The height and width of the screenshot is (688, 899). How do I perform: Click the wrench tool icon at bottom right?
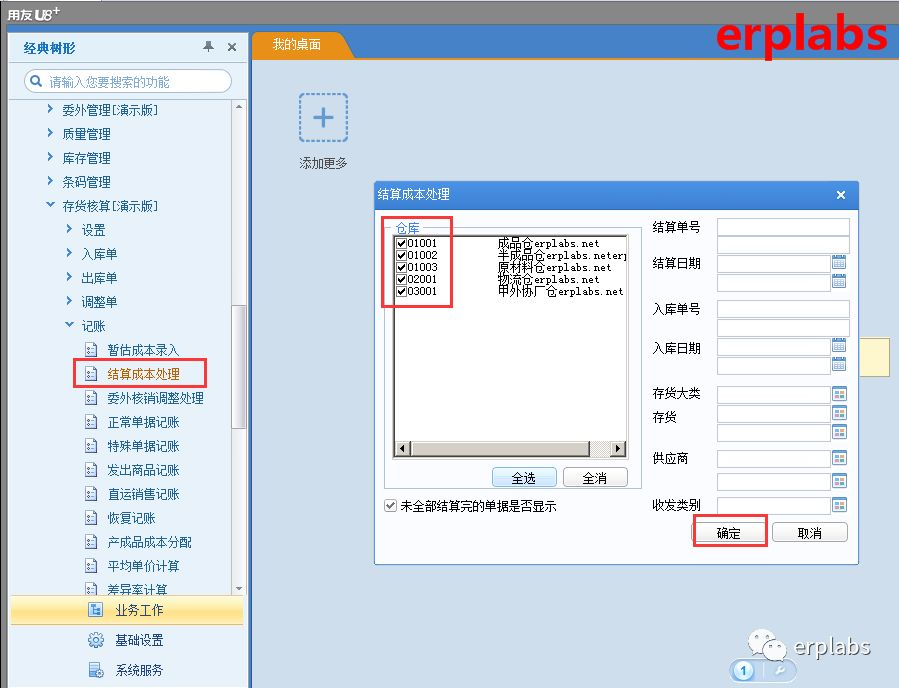tap(780, 670)
